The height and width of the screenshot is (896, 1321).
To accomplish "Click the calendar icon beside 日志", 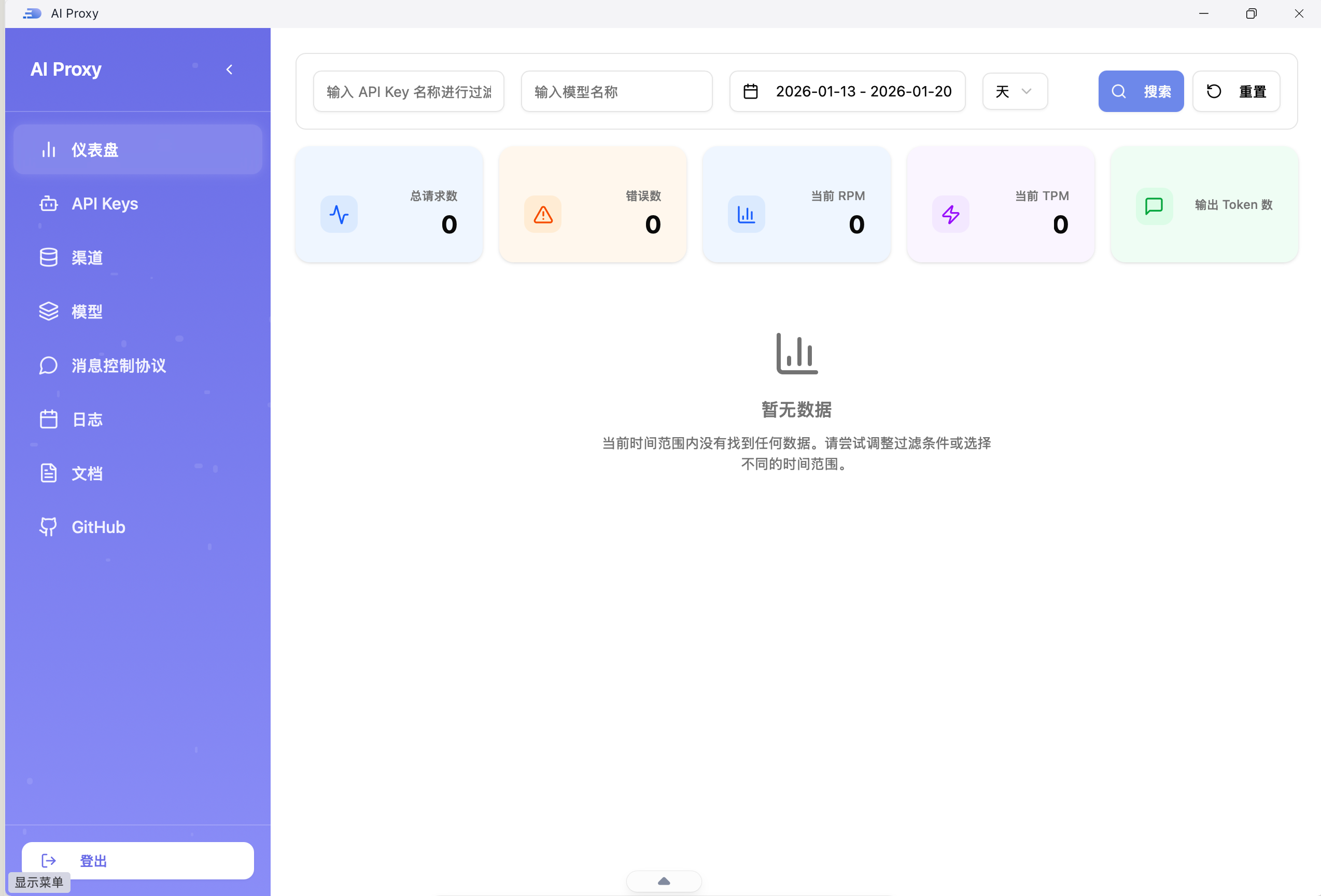I will coord(48,419).
